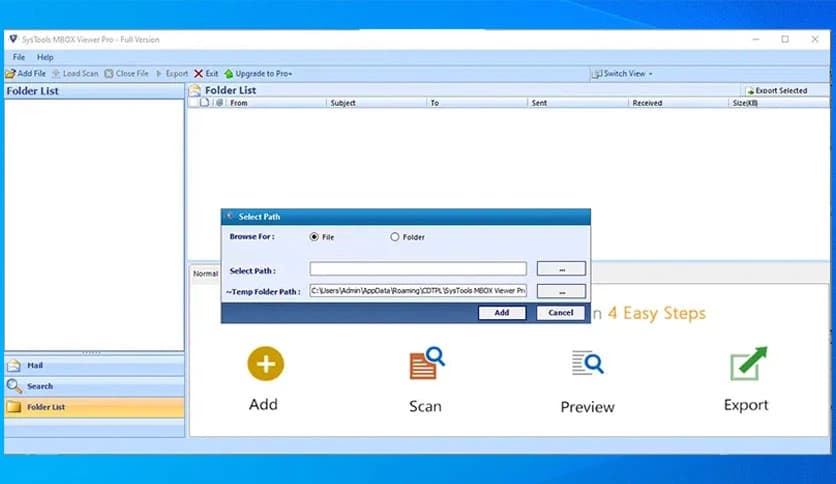Click the Add File toolbar icon

pos(11,74)
